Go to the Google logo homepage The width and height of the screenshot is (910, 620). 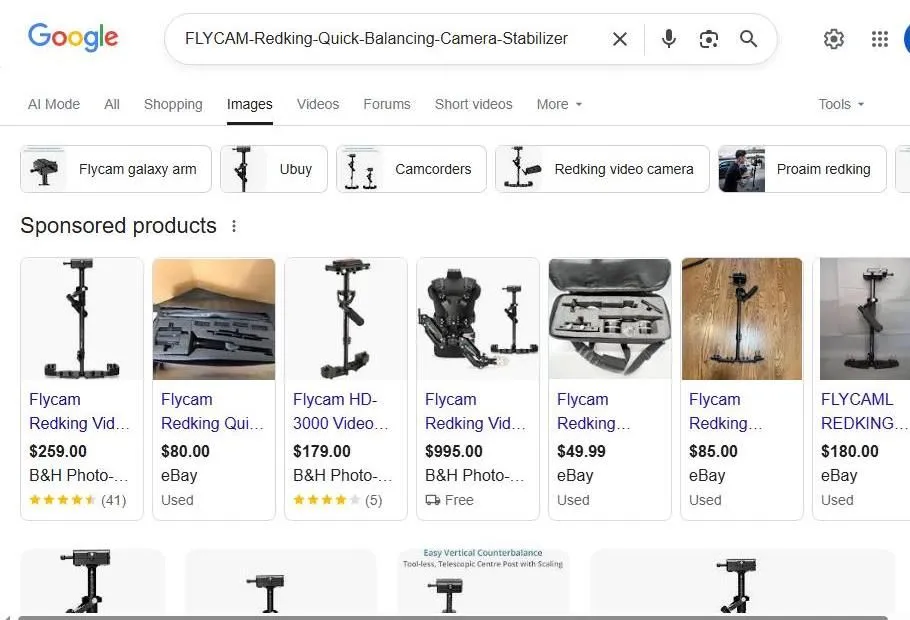[73, 38]
